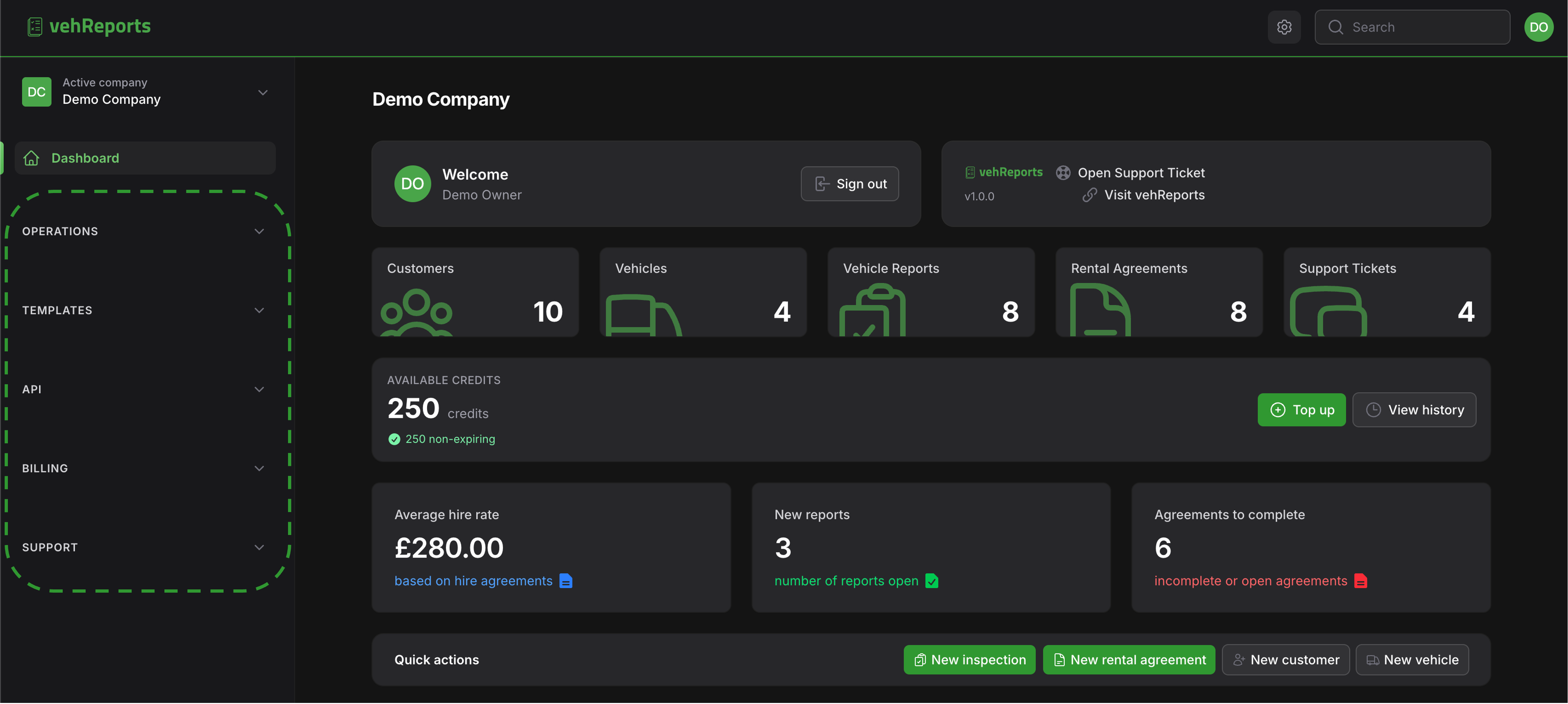Click the Top up button
This screenshot has height=704, width=1568.
tap(1301, 410)
